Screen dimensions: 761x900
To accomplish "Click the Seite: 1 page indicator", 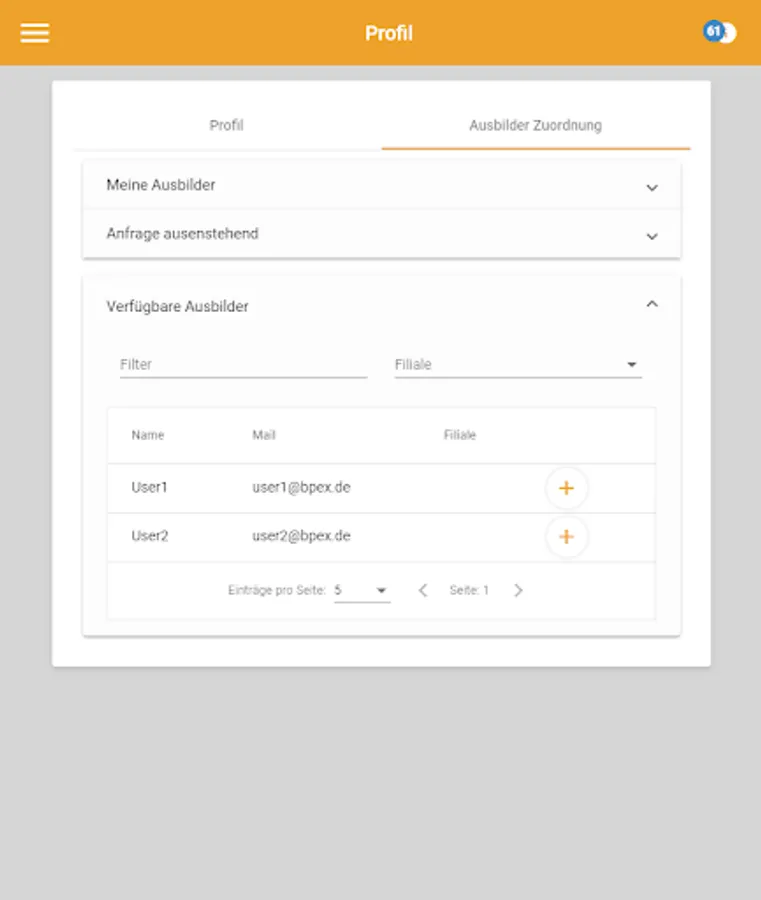I will (x=469, y=590).
